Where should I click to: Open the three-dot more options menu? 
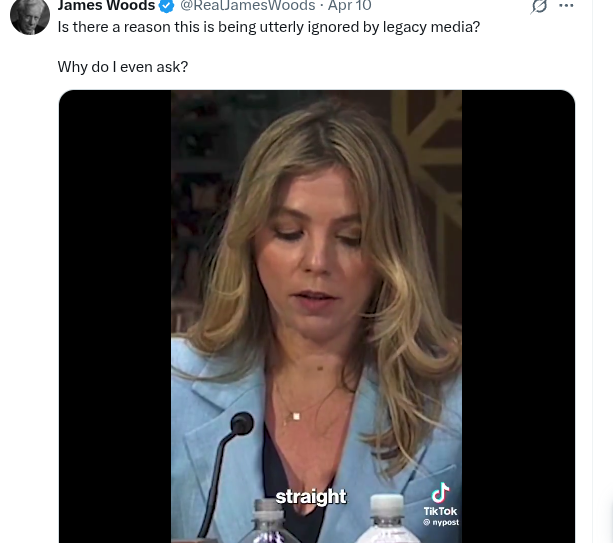click(566, 6)
